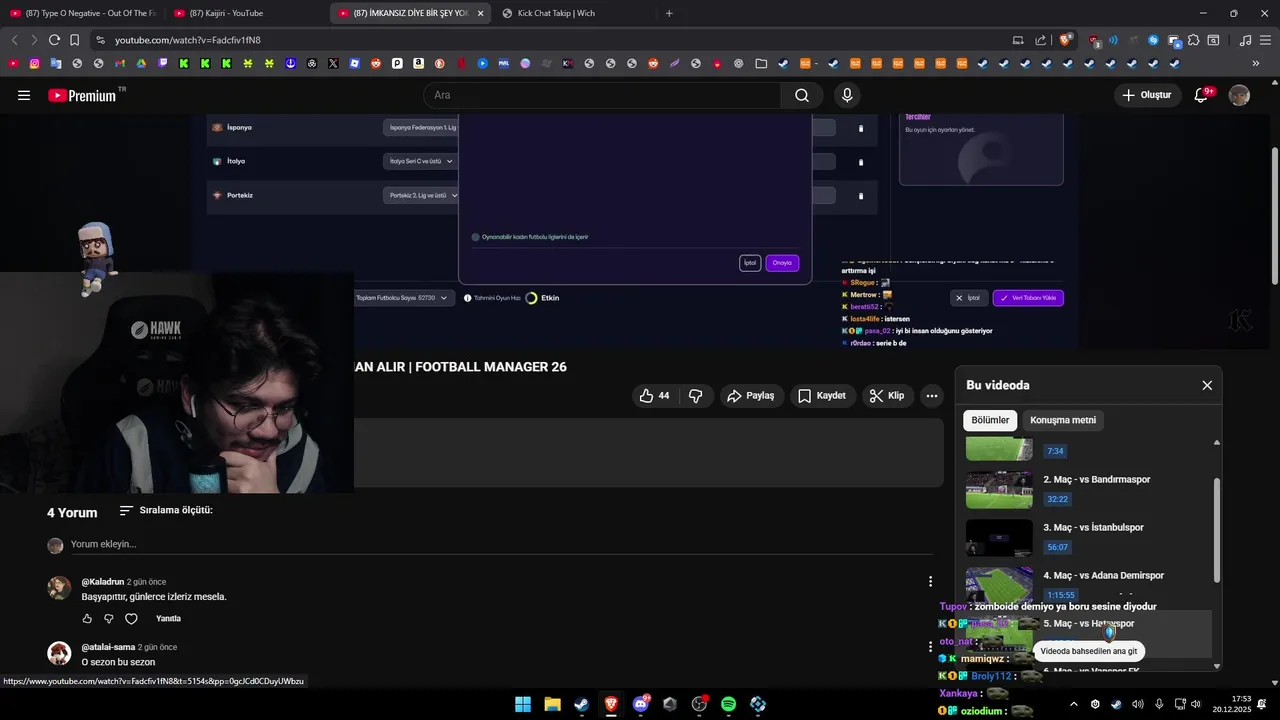The height and width of the screenshot is (720, 1280).
Task: Close the 'Bu videoda' panel
Action: [1207, 385]
